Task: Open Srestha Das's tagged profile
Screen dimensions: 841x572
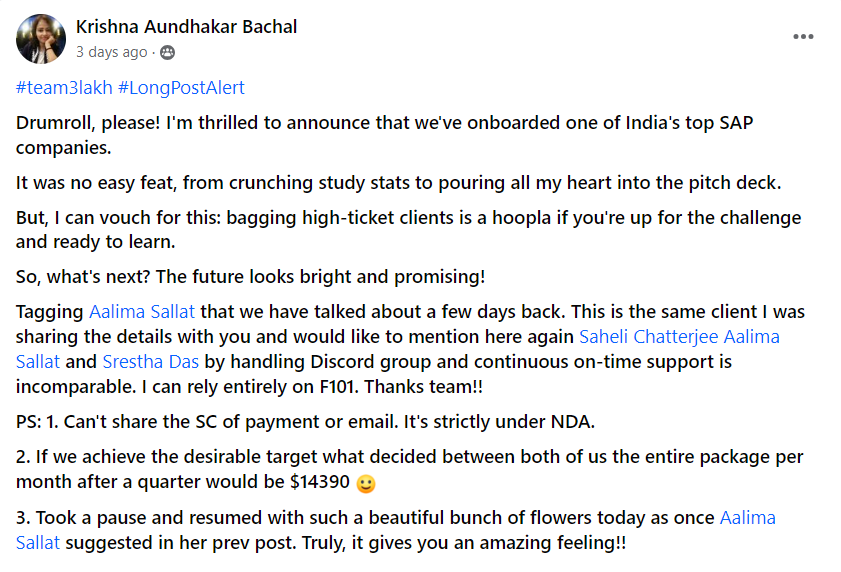Action: coord(151,362)
